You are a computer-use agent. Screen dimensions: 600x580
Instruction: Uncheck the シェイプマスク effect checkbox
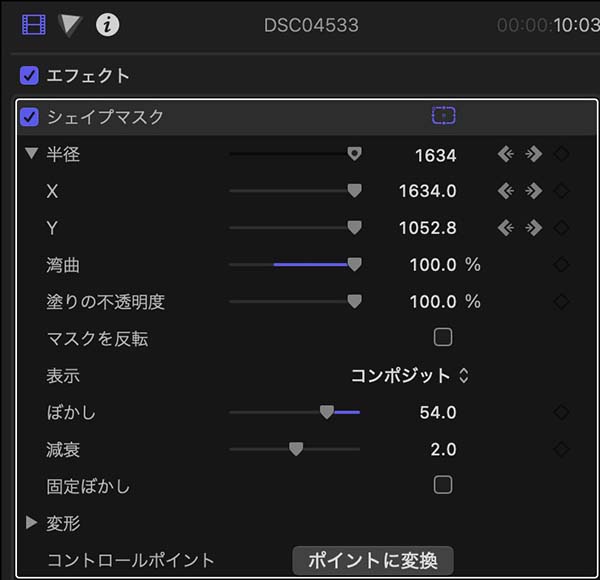29,117
